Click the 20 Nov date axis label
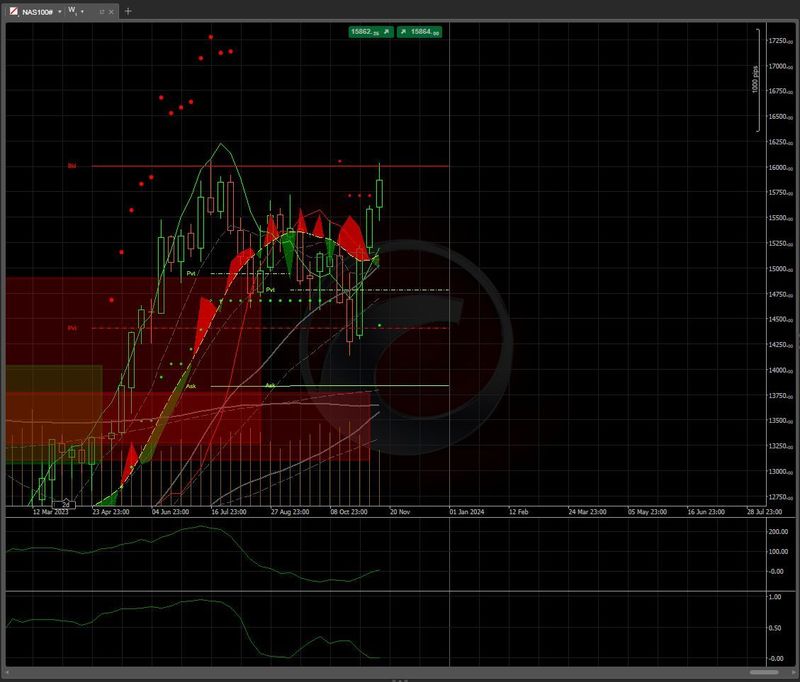Image resolution: width=800 pixels, height=682 pixels. [401, 510]
